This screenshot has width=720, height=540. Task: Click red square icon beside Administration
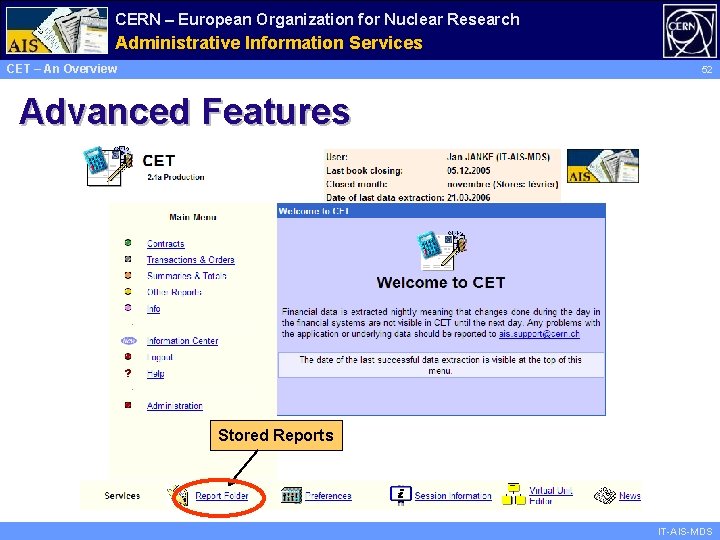tap(128, 405)
